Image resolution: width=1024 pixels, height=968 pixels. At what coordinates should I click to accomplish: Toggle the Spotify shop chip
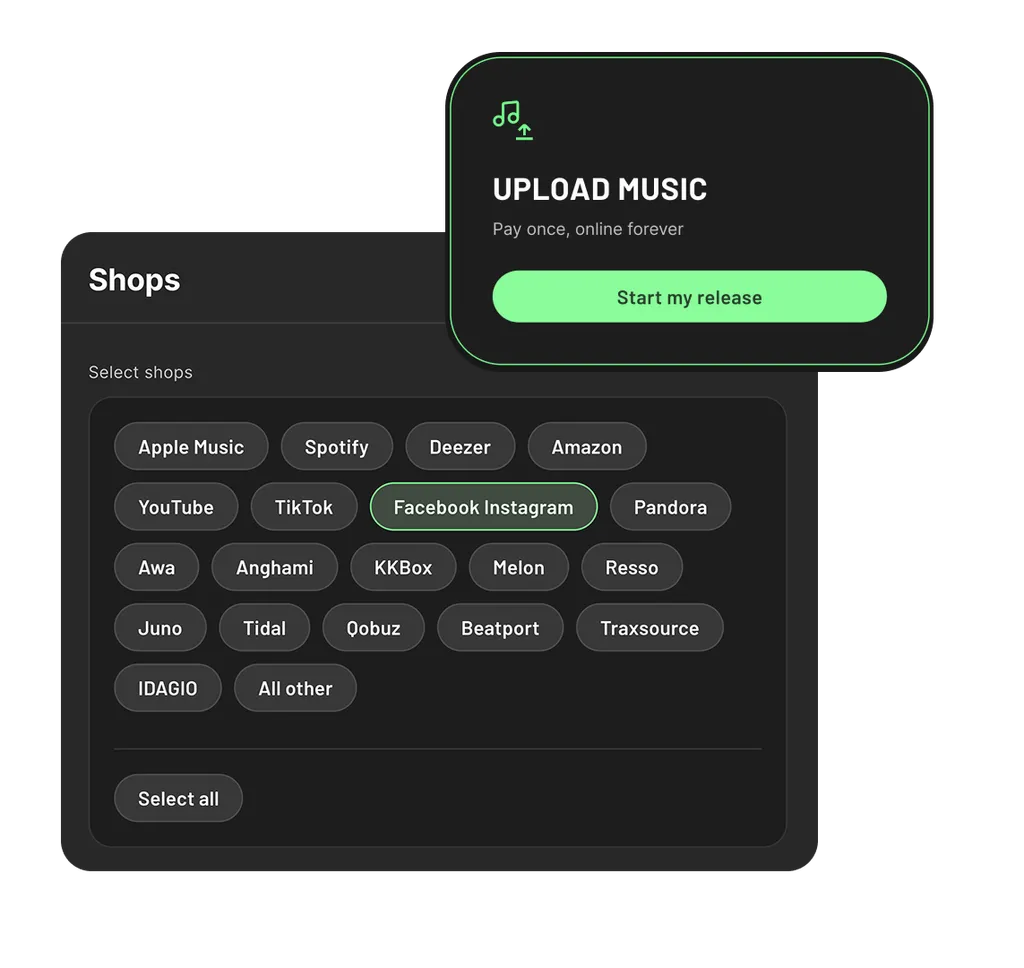pyautogui.click(x=336, y=447)
